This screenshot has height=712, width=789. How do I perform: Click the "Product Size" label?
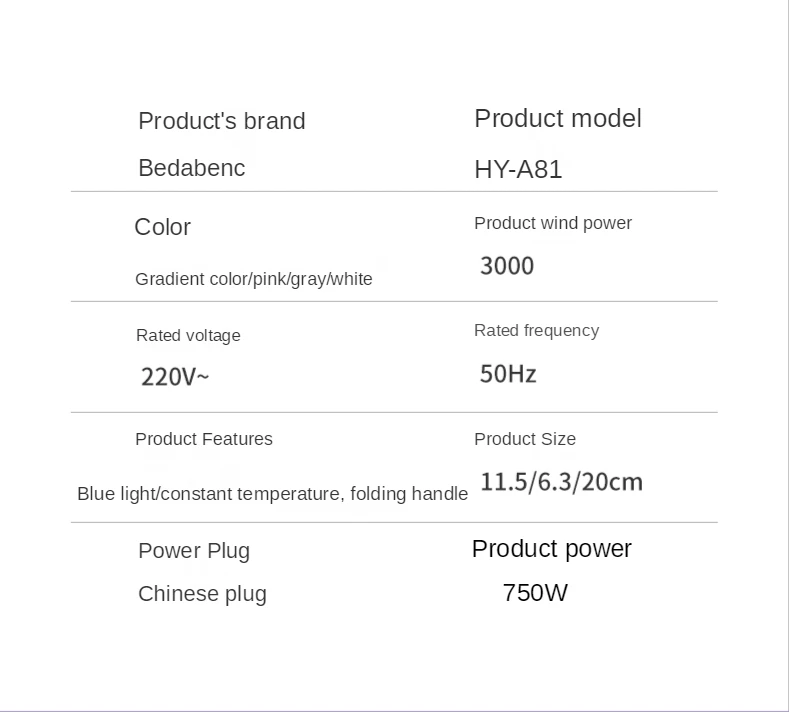[x=525, y=439]
